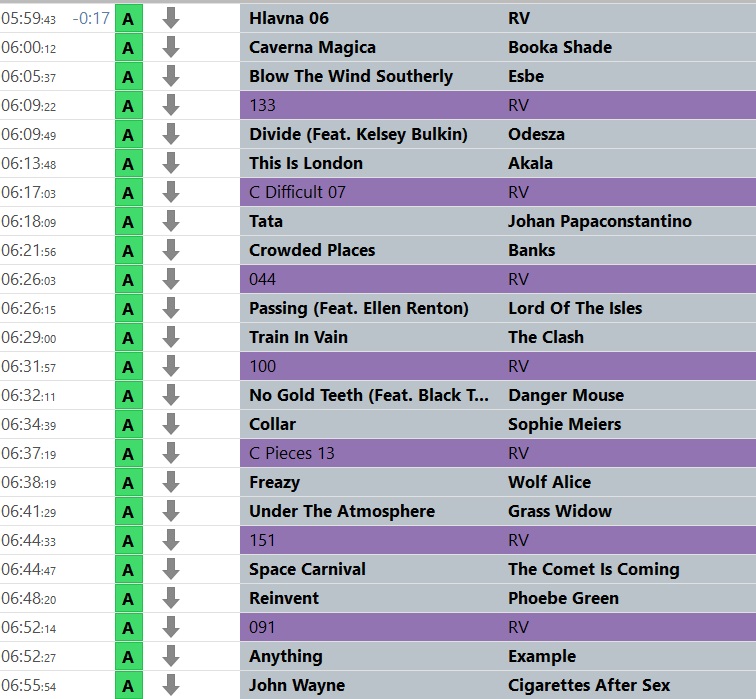Viewport: 756px width, 699px height.
Task: Click the -0:17 time offset value
Action: (x=91, y=19)
